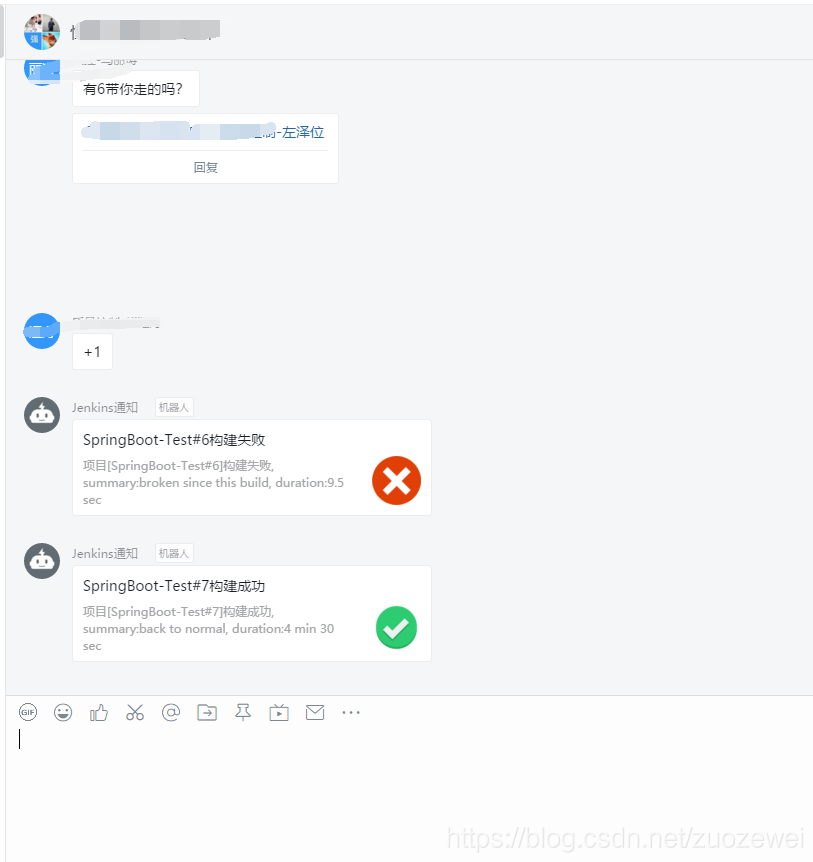Click the envelope mail icon

(x=315, y=712)
